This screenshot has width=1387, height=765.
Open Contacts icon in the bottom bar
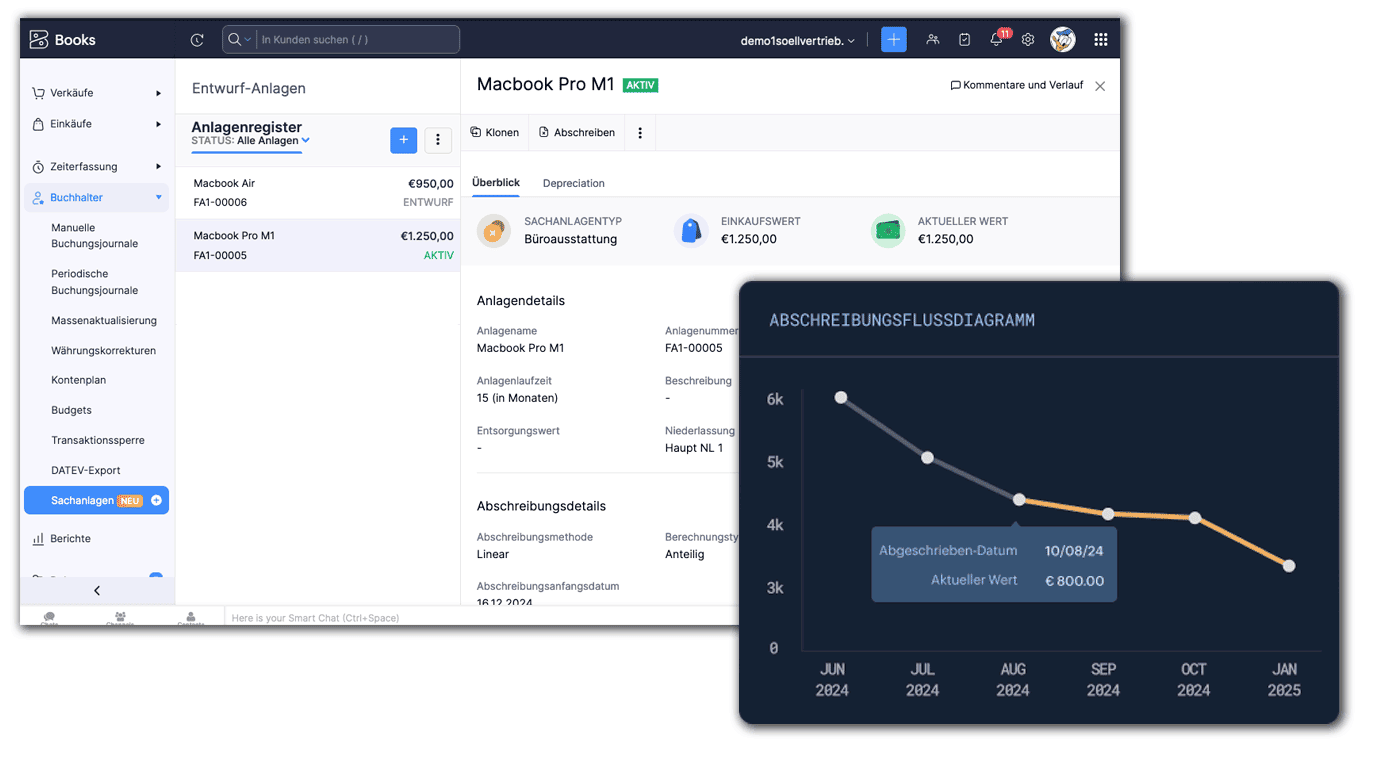coord(191,618)
